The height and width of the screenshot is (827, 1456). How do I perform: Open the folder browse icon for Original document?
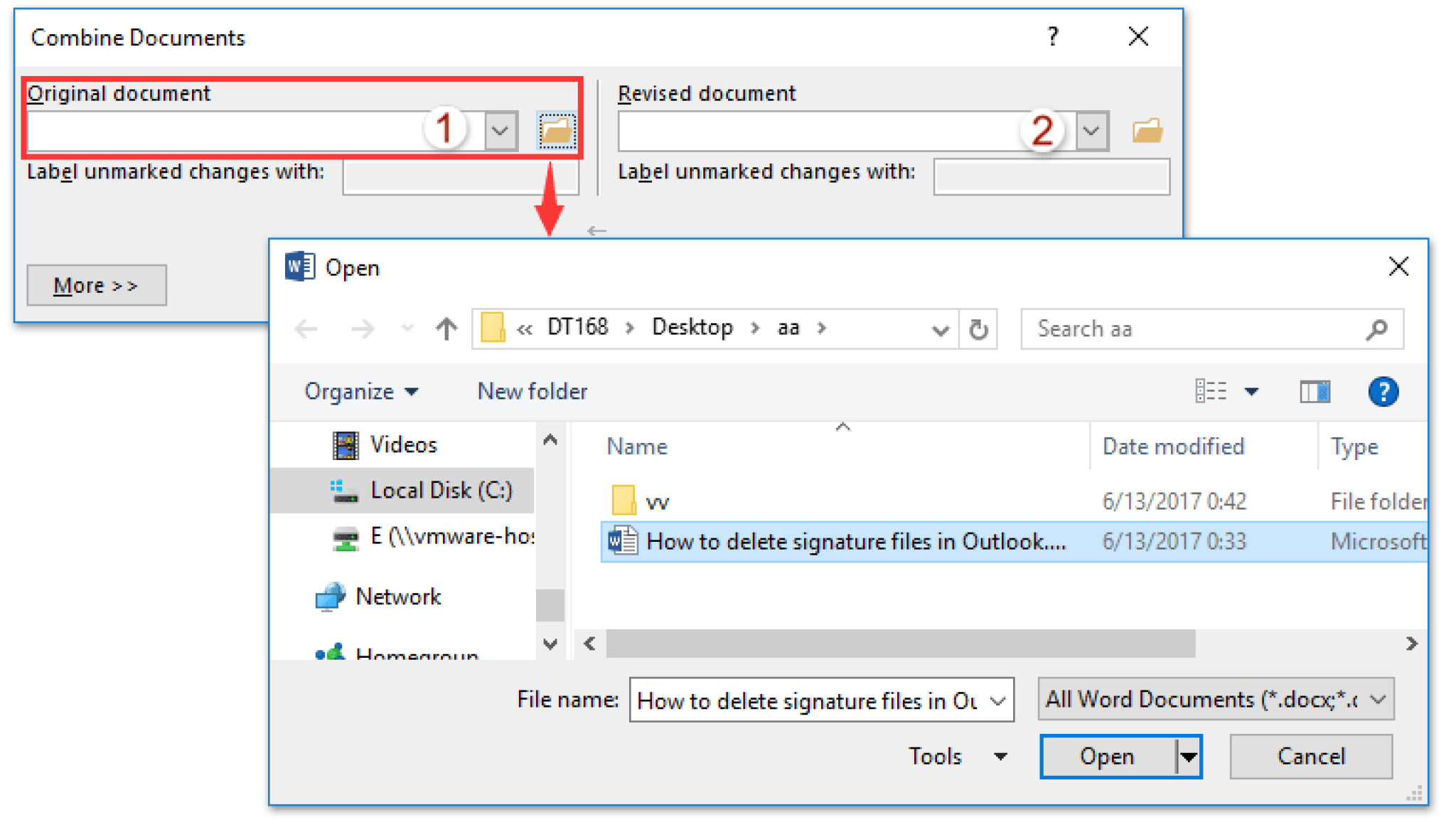click(557, 130)
